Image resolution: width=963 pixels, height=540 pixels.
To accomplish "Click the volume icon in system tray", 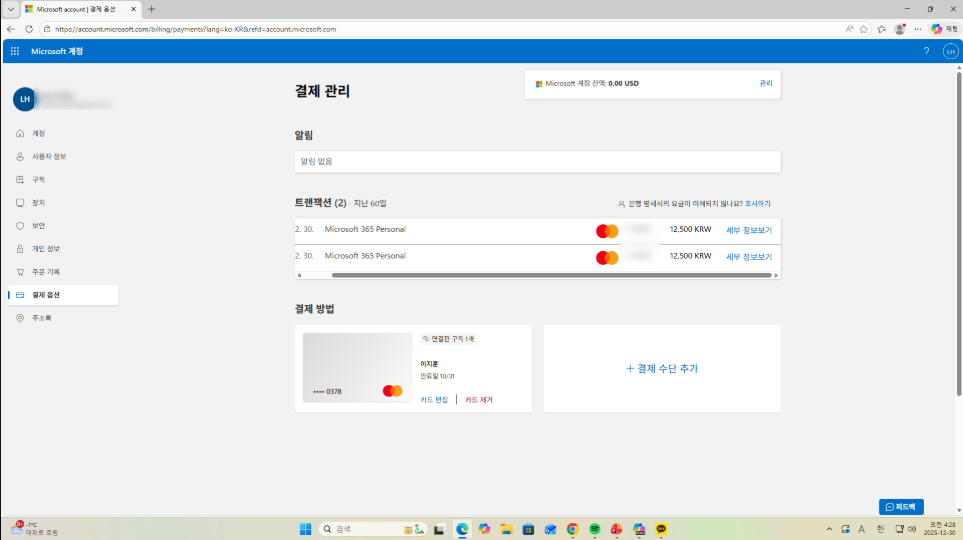I will click(913, 529).
